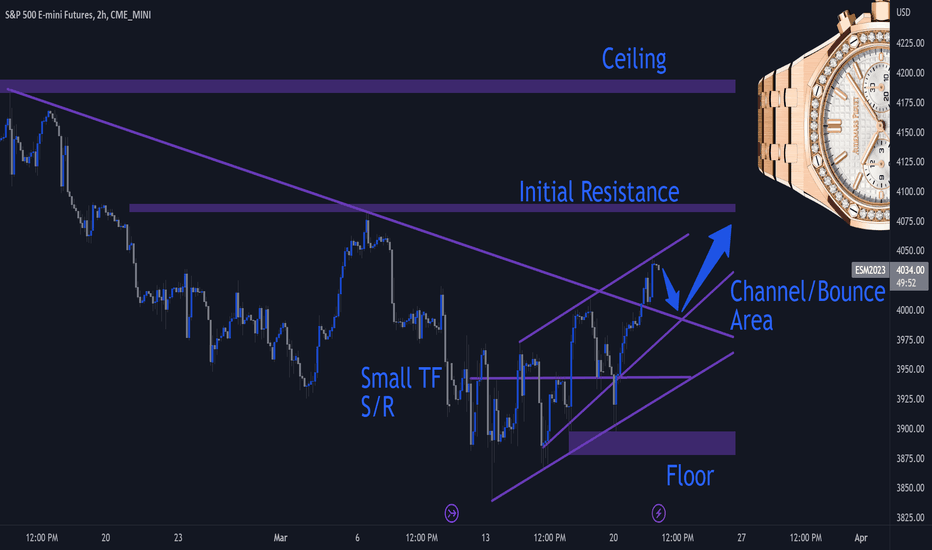Select the purple Ceiling zone rectangle

point(367,86)
